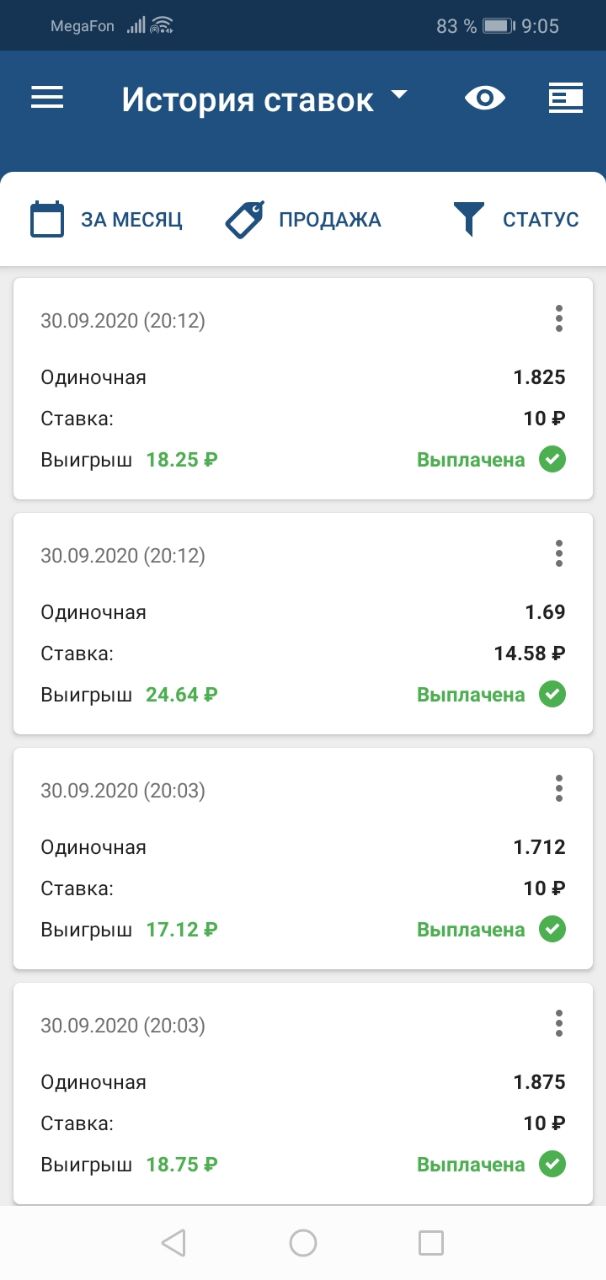Tap the calendar icon for period
Image resolution: width=606 pixels, height=1280 pixels.
(47, 219)
